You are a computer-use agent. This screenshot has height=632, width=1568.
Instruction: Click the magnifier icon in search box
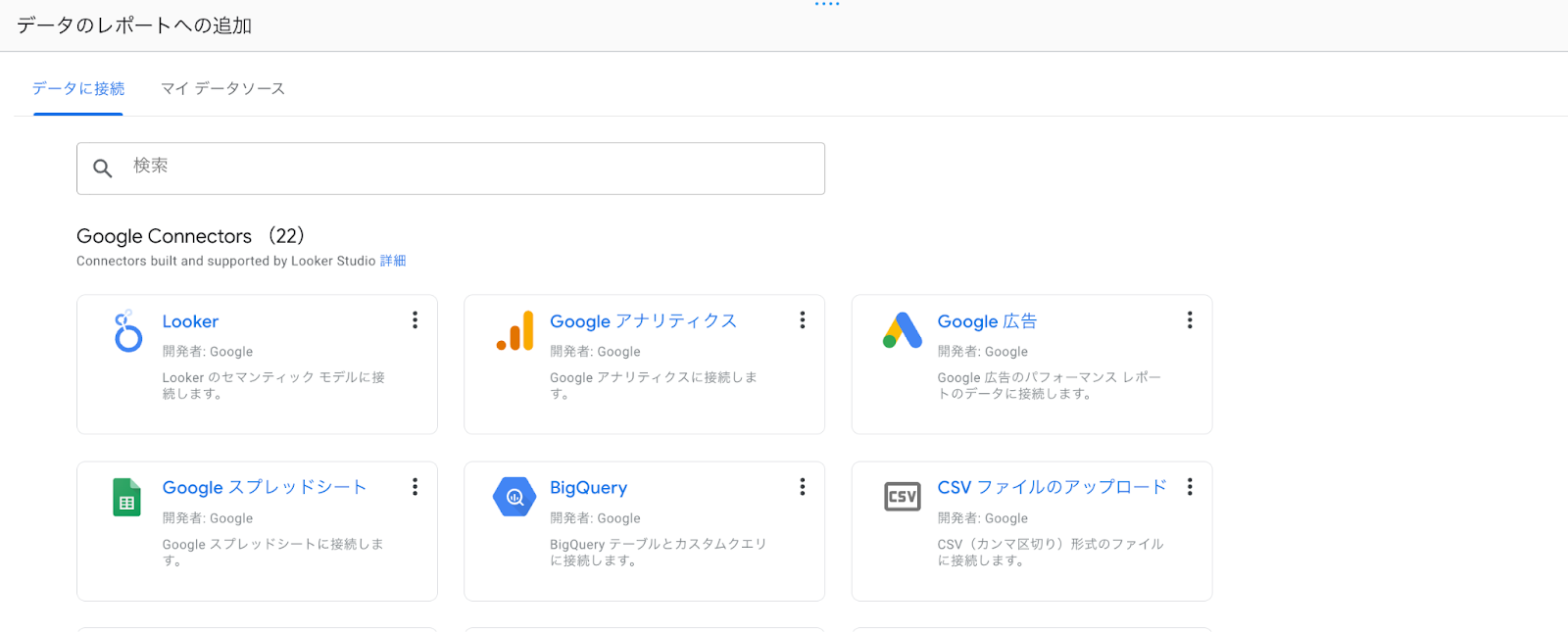pyautogui.click(x=103, y=169)
